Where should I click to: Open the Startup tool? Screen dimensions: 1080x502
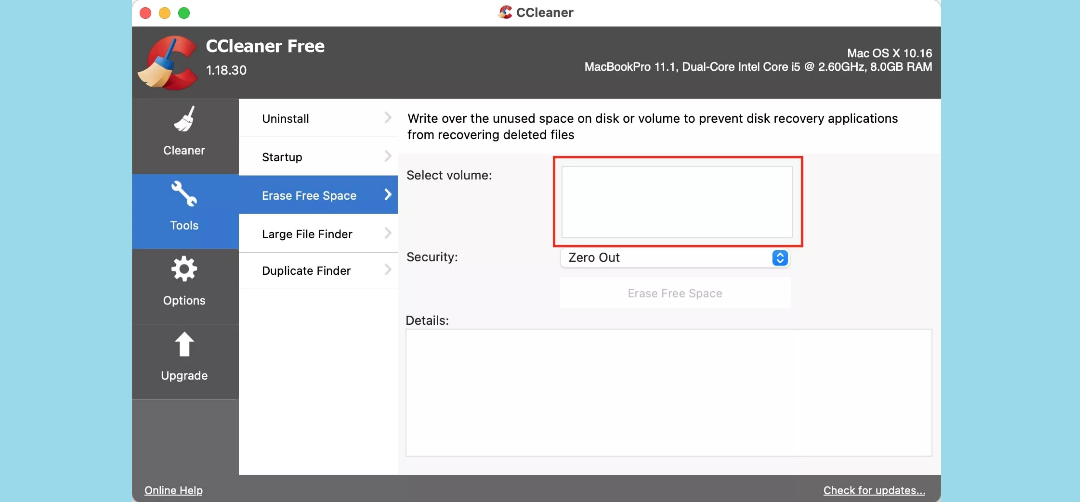click(x=318, y=157)
